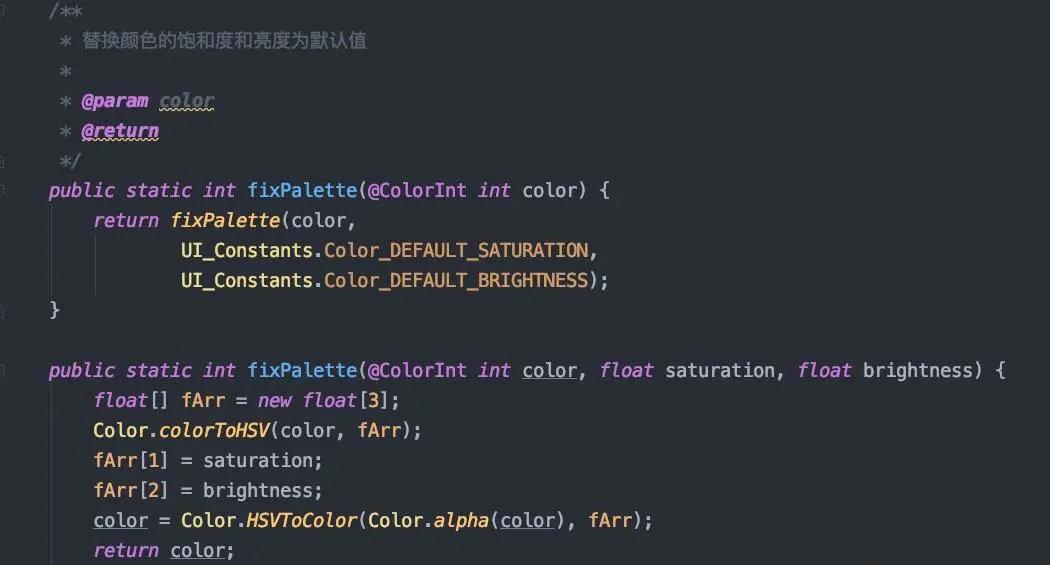
Task: Click the Chinese comment description line
Action: click(x=224, y=41)
